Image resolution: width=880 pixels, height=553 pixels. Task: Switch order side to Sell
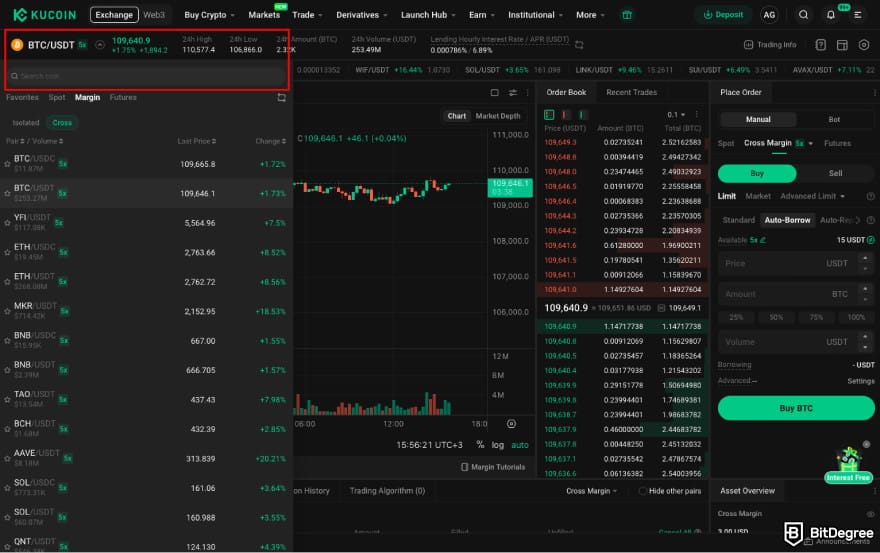[835, 173]
